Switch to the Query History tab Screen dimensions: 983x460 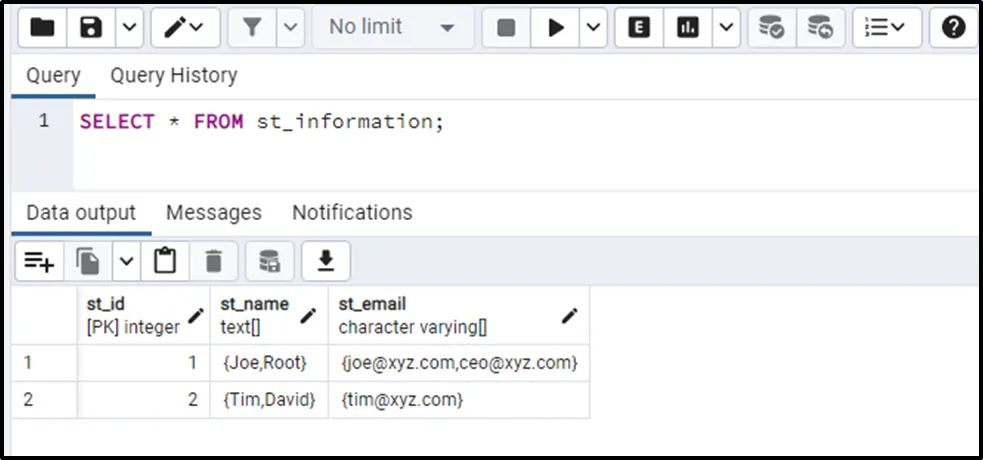(174, 75)
